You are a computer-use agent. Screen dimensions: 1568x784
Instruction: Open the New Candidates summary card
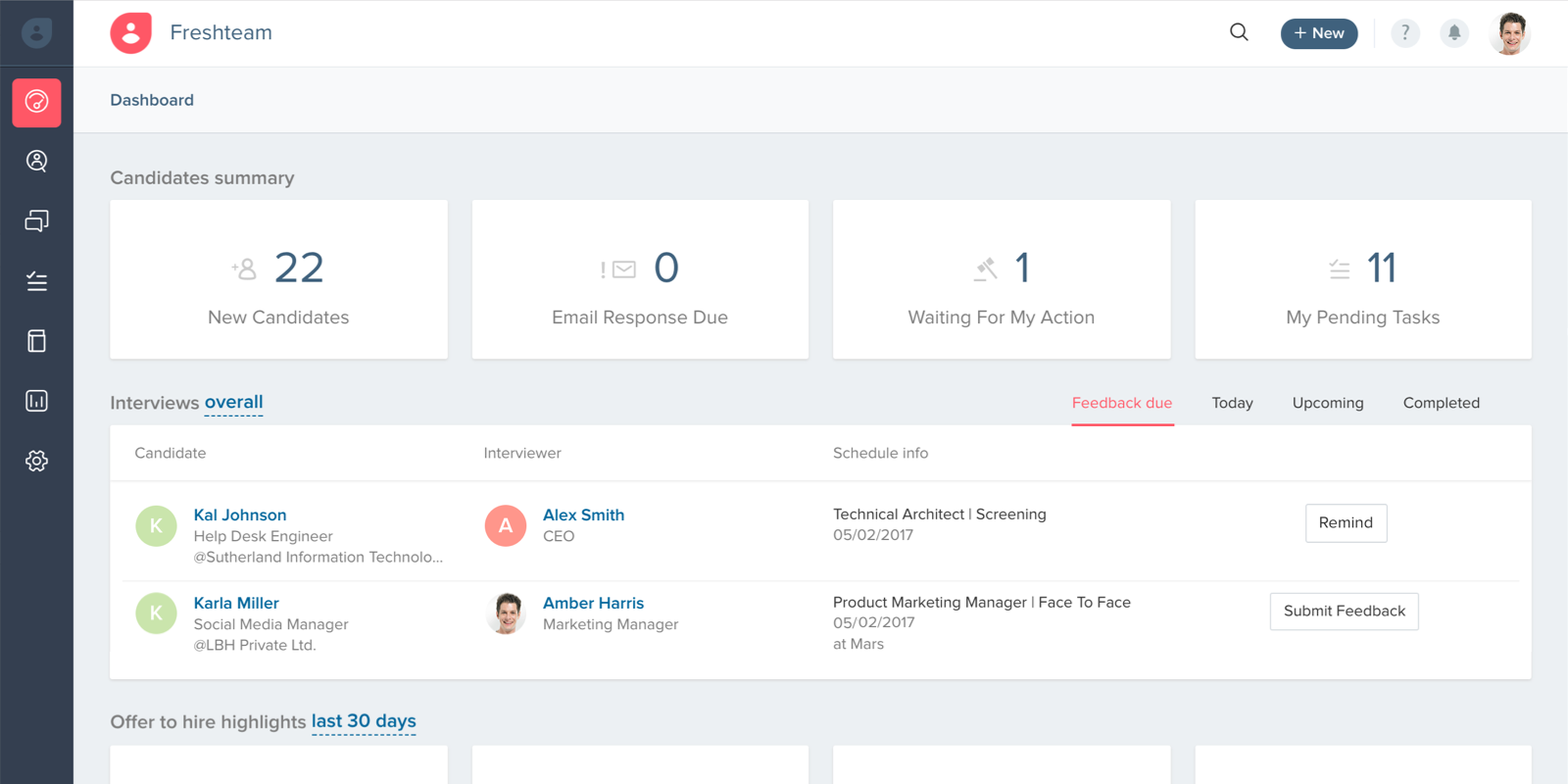[x=278, y=279]
